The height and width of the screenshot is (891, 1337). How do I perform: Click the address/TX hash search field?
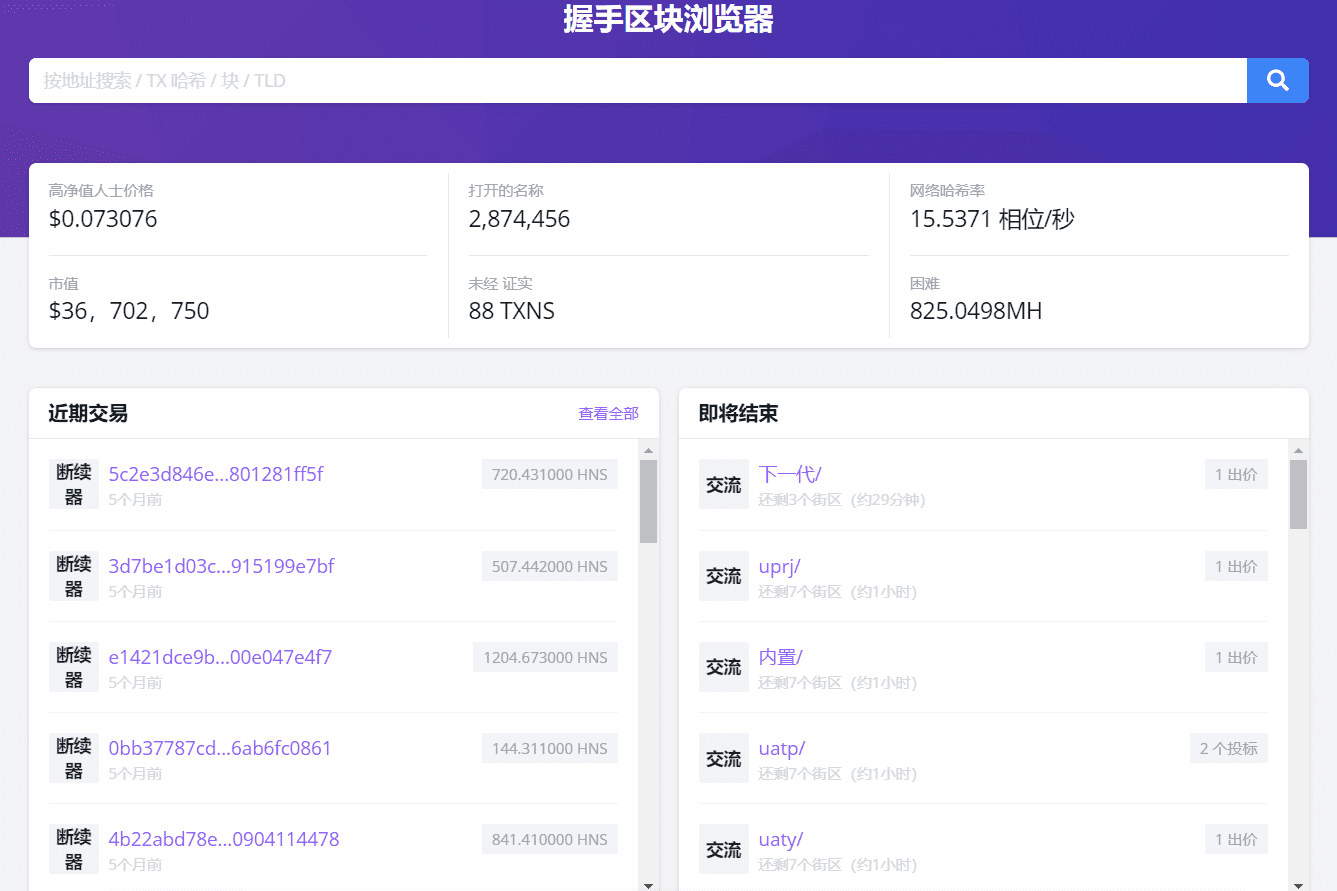(x=638, y=80)
